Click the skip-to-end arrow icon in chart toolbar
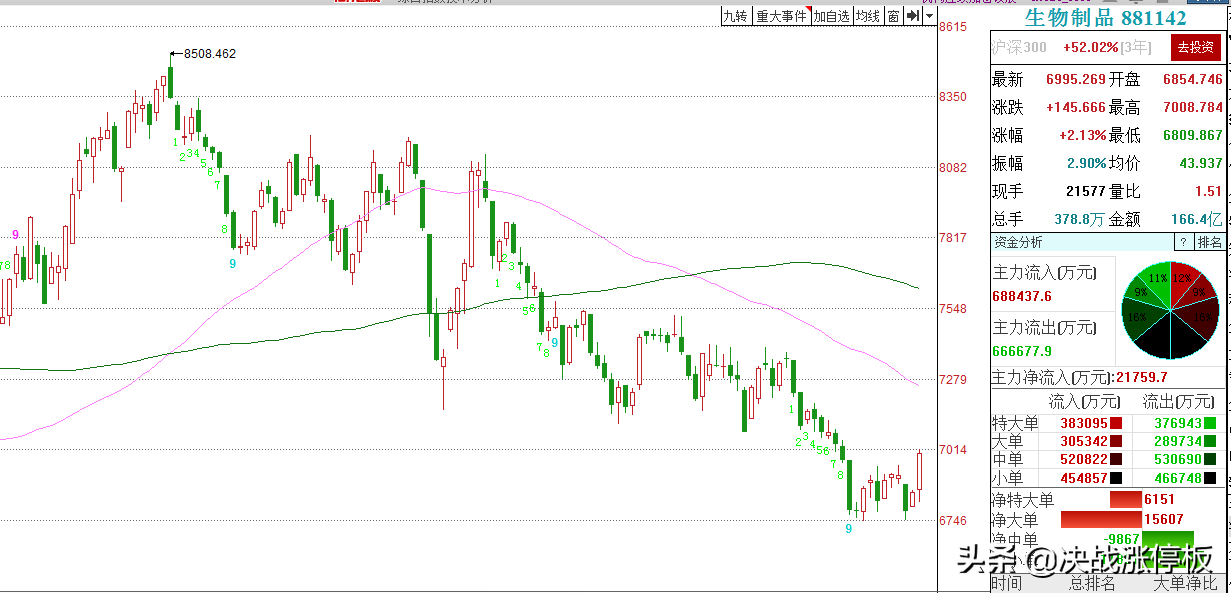Image resolution: width=1231 pixels, height=593 pixels. [x=913, y=16]
